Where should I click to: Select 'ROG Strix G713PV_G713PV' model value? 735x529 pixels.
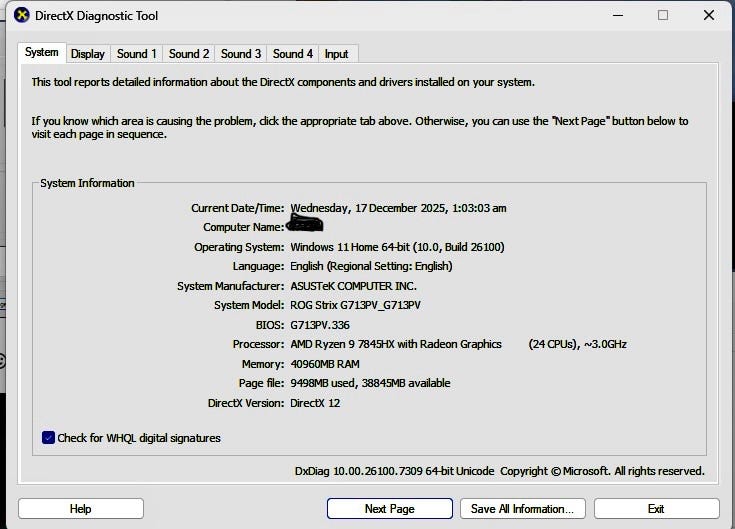(355, 305)
